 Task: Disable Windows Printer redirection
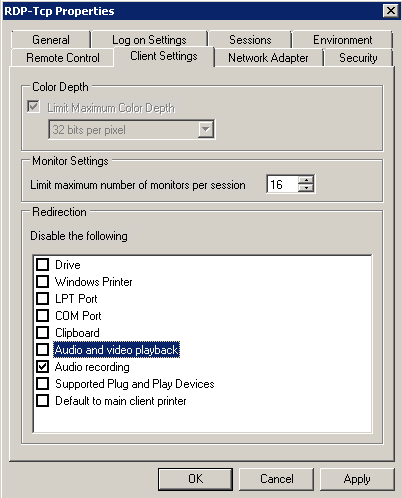(42, 282)
